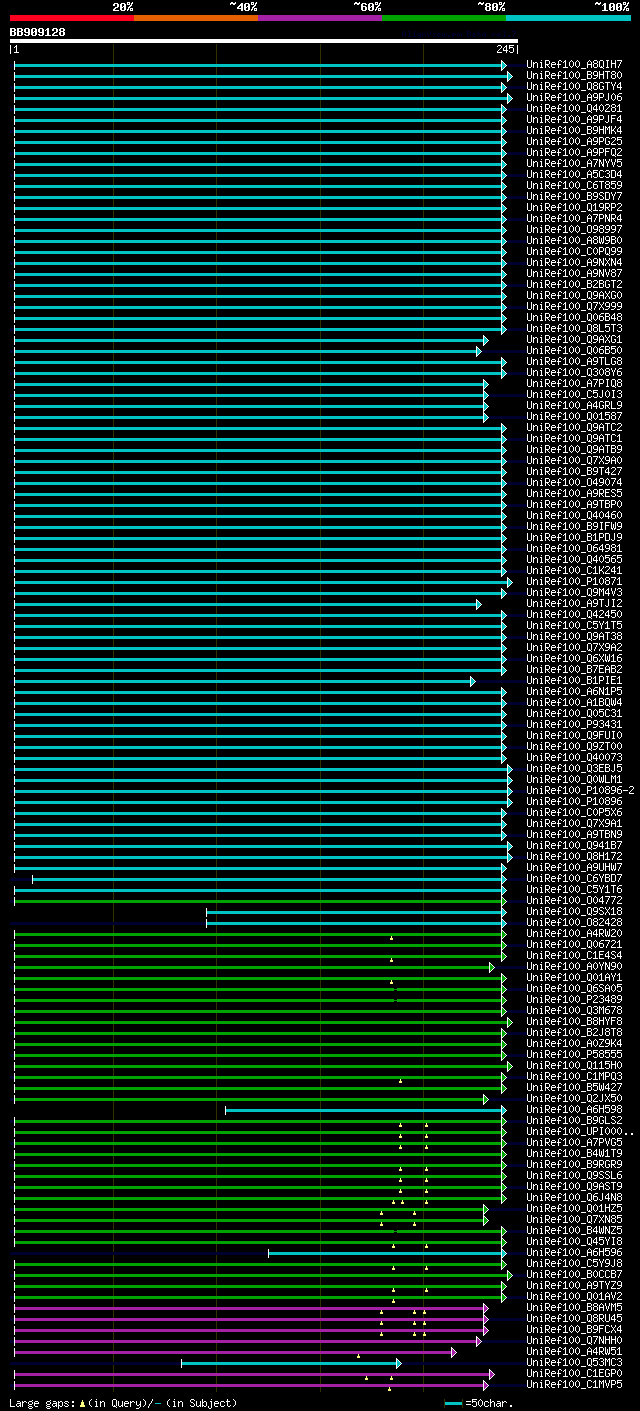This screenshot has height=1411, width=640.
Task: Open hit UniRef100_A9PJ06
Action: pyautogui.click(x=574, y=97)
